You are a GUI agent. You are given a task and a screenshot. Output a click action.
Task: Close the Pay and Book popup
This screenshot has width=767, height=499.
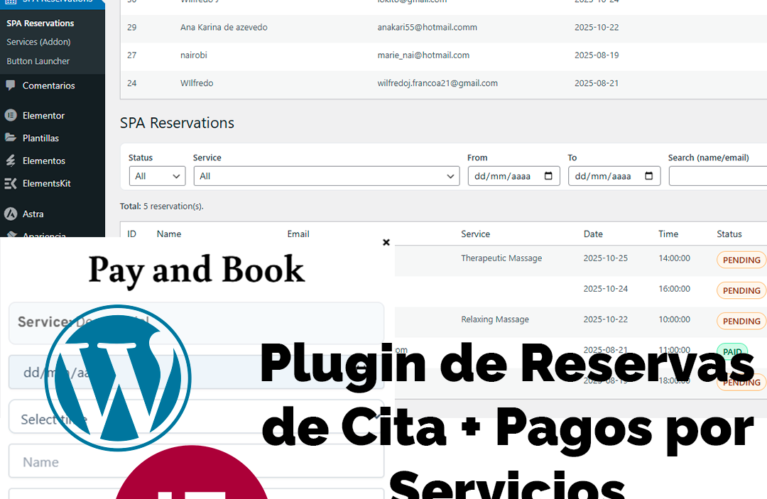(x=386, y=242)
